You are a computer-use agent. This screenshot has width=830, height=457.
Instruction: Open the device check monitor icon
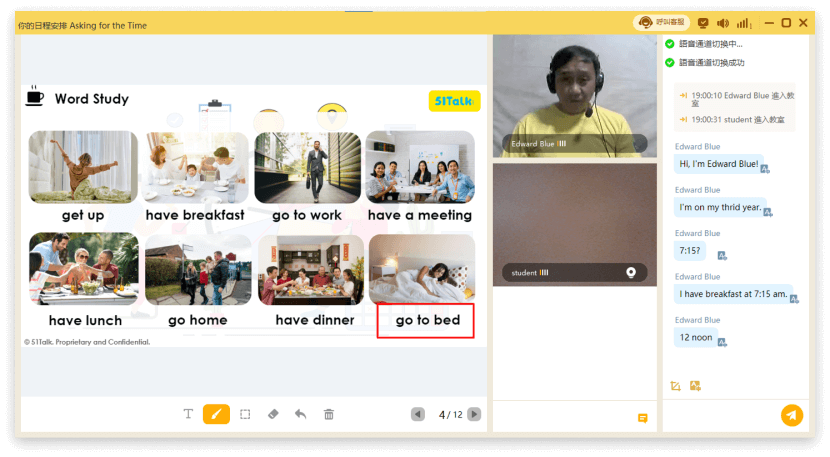[x=703, y=23]
